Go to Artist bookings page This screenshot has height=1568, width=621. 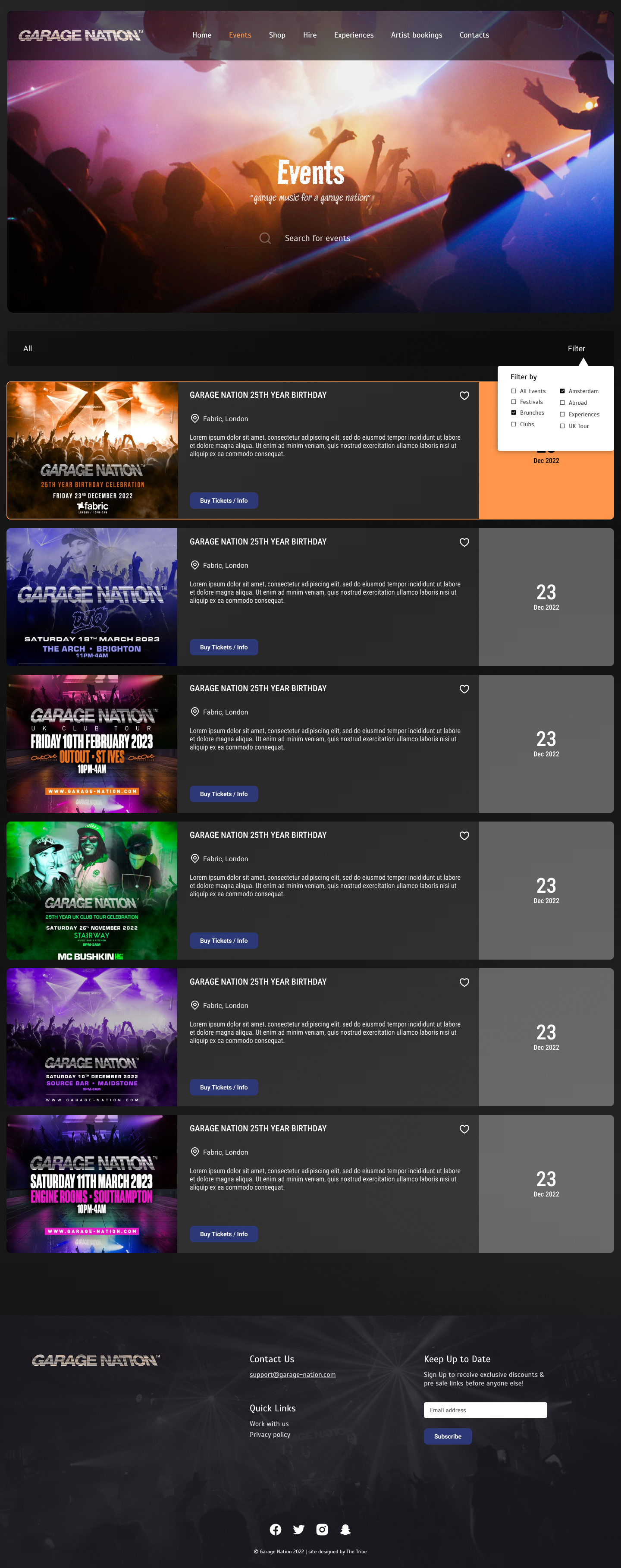[416, 35]
